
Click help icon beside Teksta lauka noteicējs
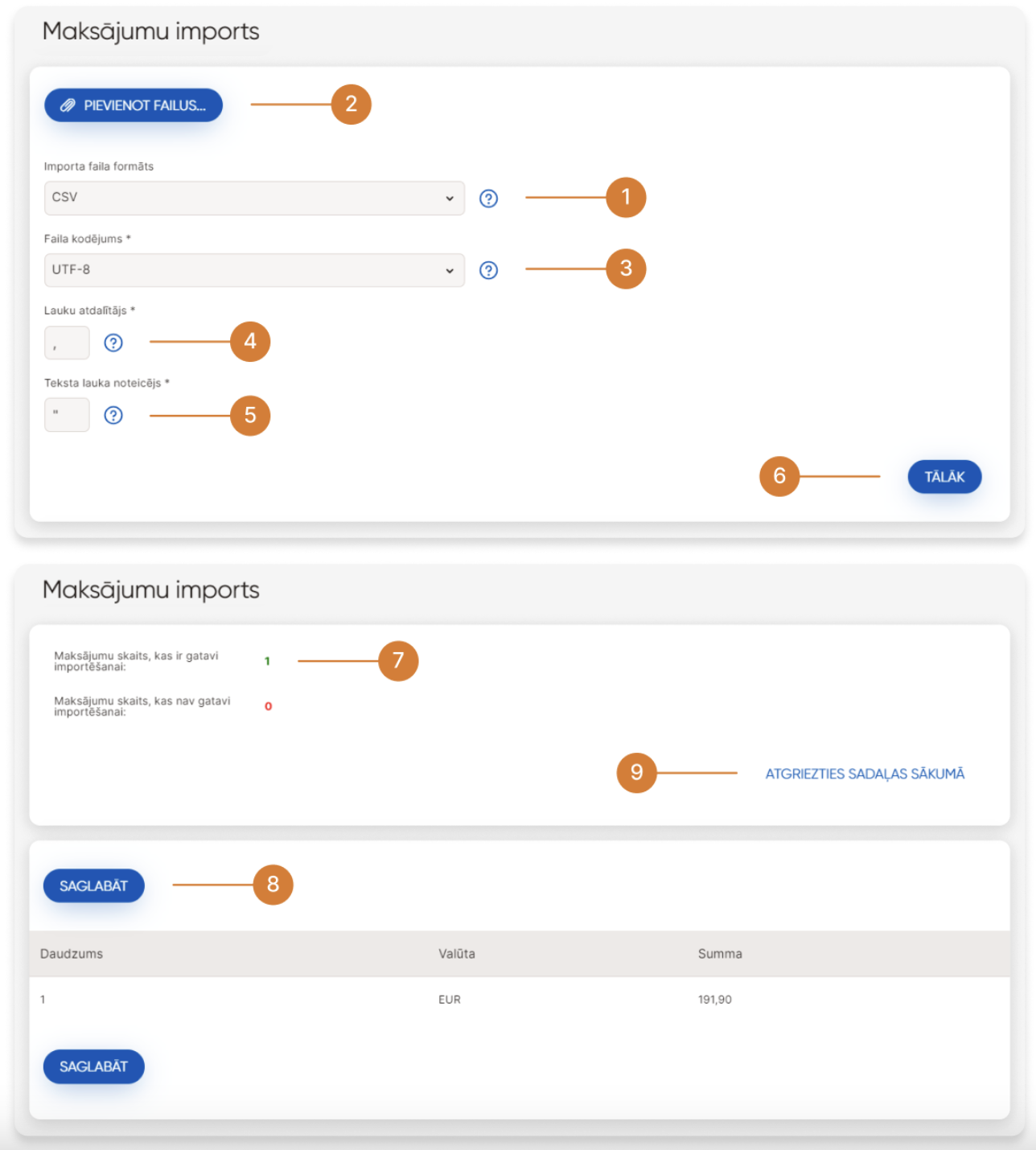coord(113,415)
